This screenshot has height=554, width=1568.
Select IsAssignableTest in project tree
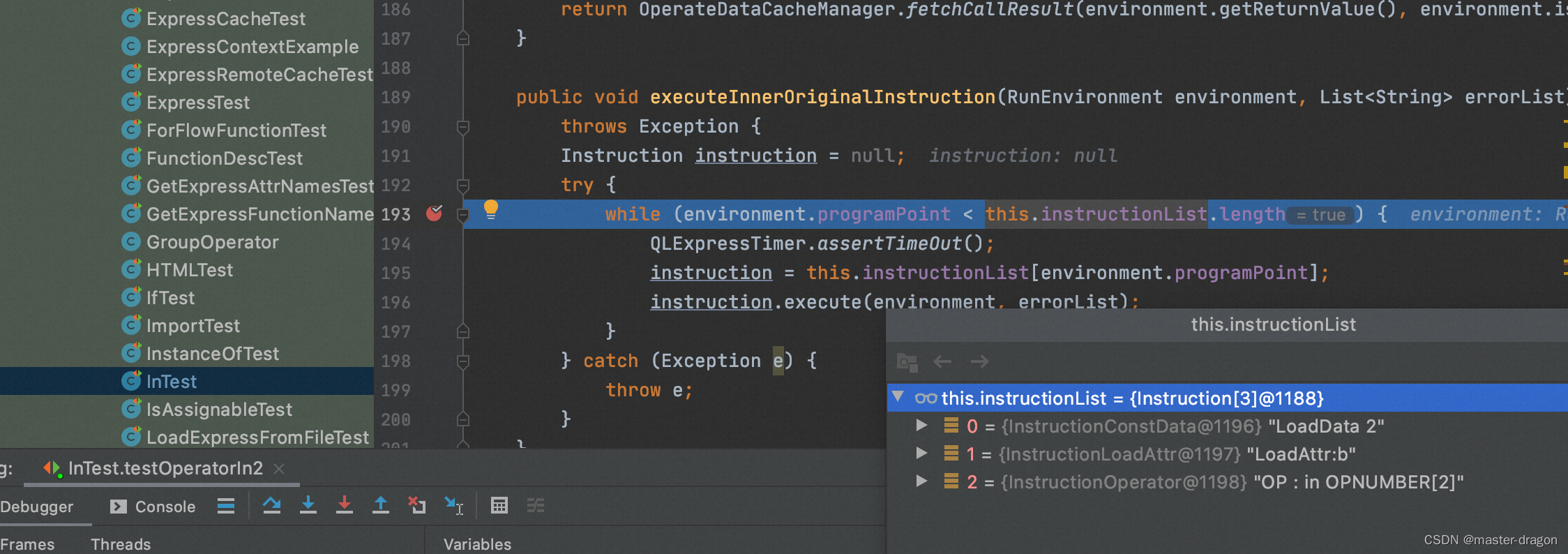click(x=219, y=410)
